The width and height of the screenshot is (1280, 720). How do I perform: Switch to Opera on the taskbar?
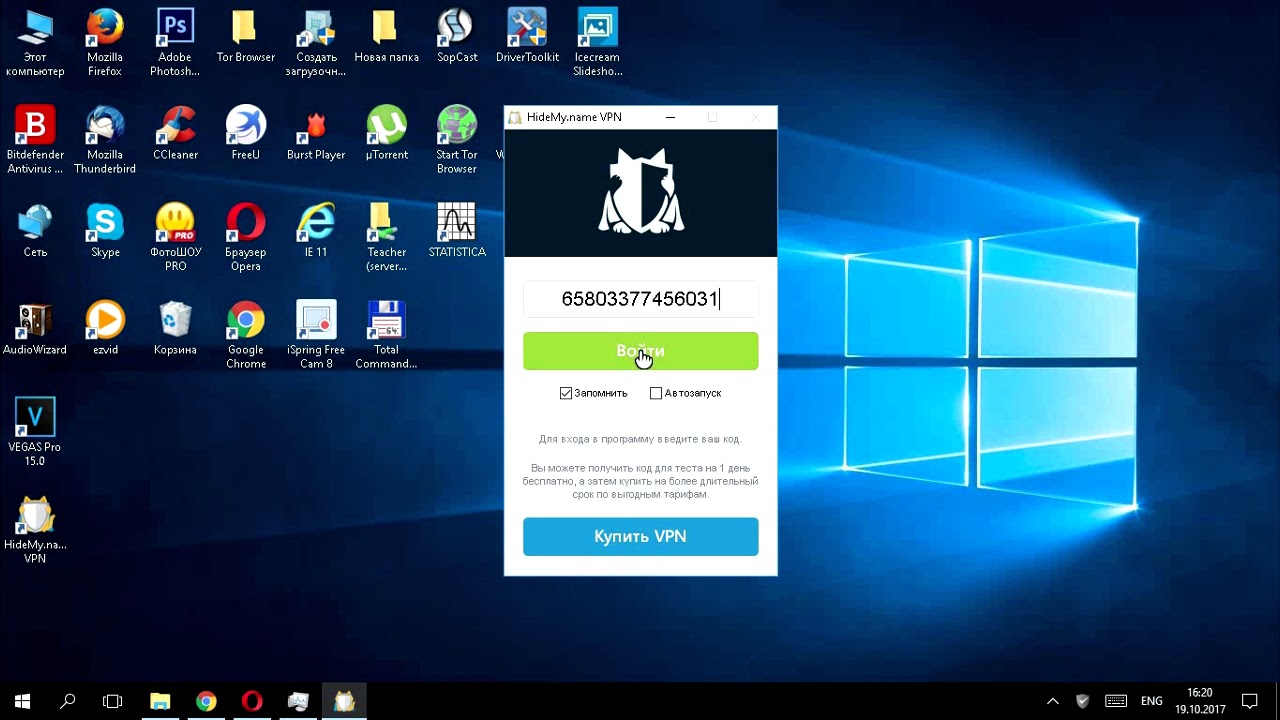click(252, 701)
